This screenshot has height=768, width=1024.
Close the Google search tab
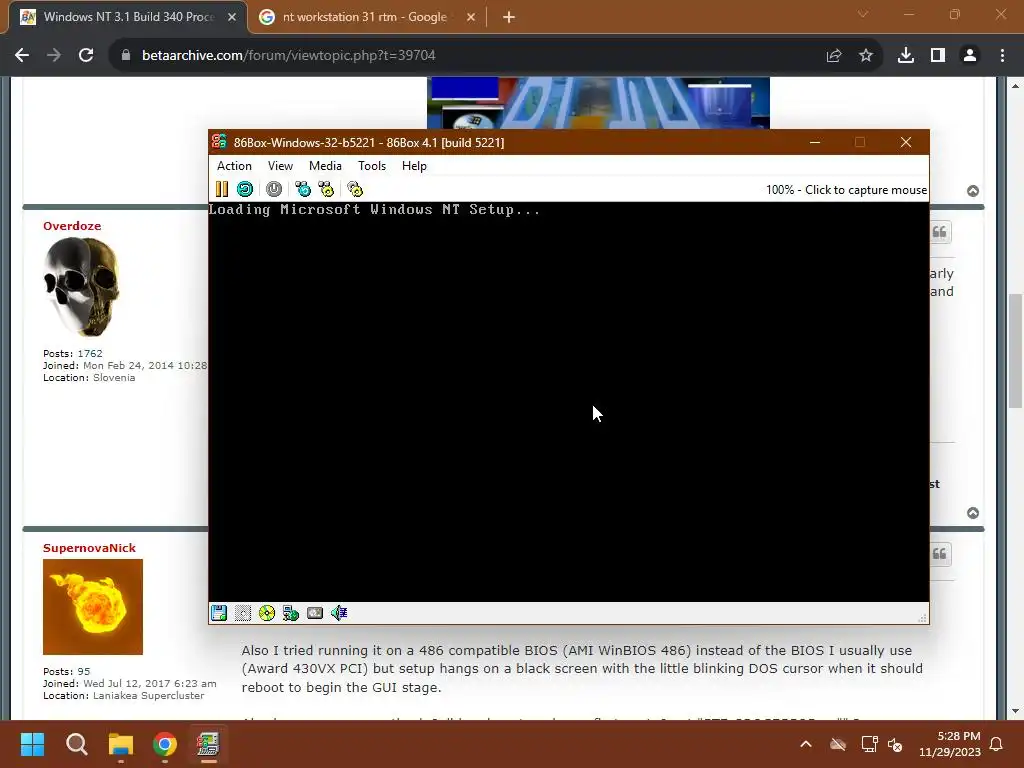point(471,17)
